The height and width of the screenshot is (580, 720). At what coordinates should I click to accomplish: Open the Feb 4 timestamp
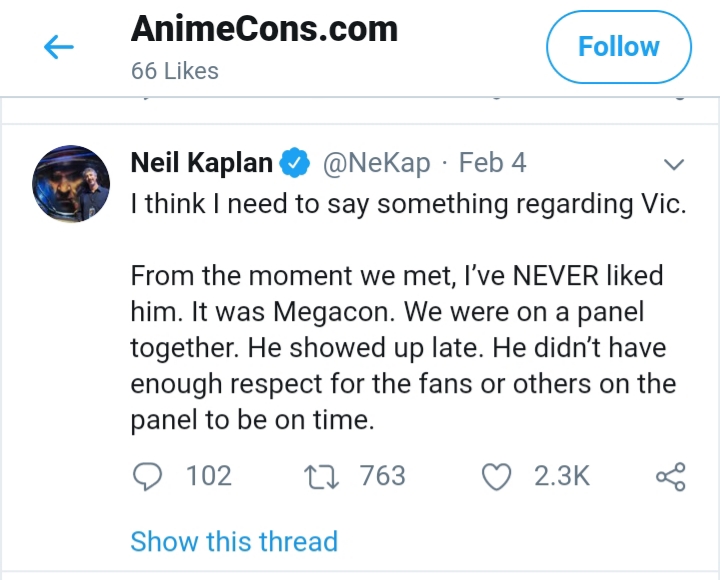pyautogui.click(x=492, y=163)
